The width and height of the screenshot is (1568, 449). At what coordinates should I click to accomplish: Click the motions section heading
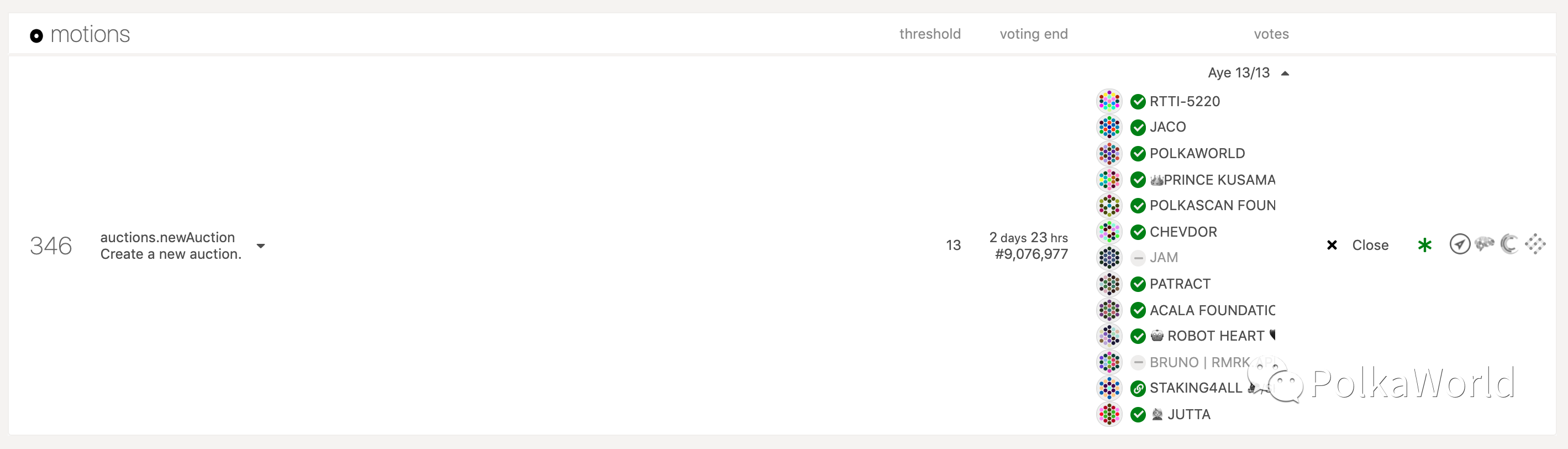[90, 35]
